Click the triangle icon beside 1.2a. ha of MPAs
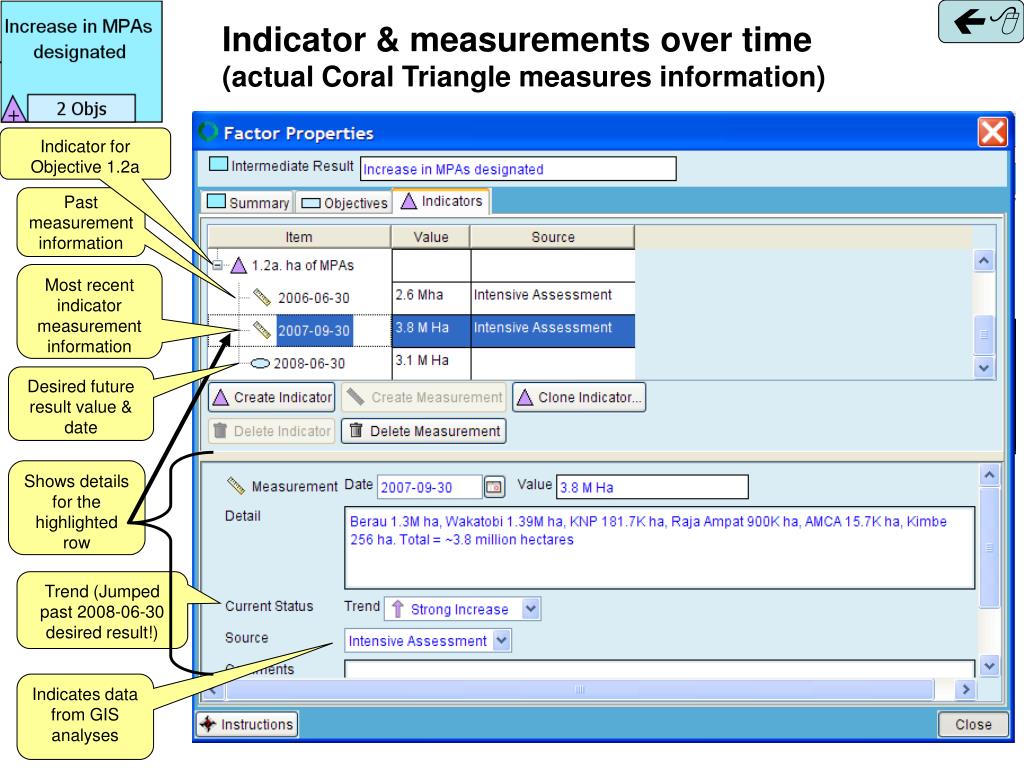The height and width of the screenshot is (768, 1024). (x=238, y=265)
